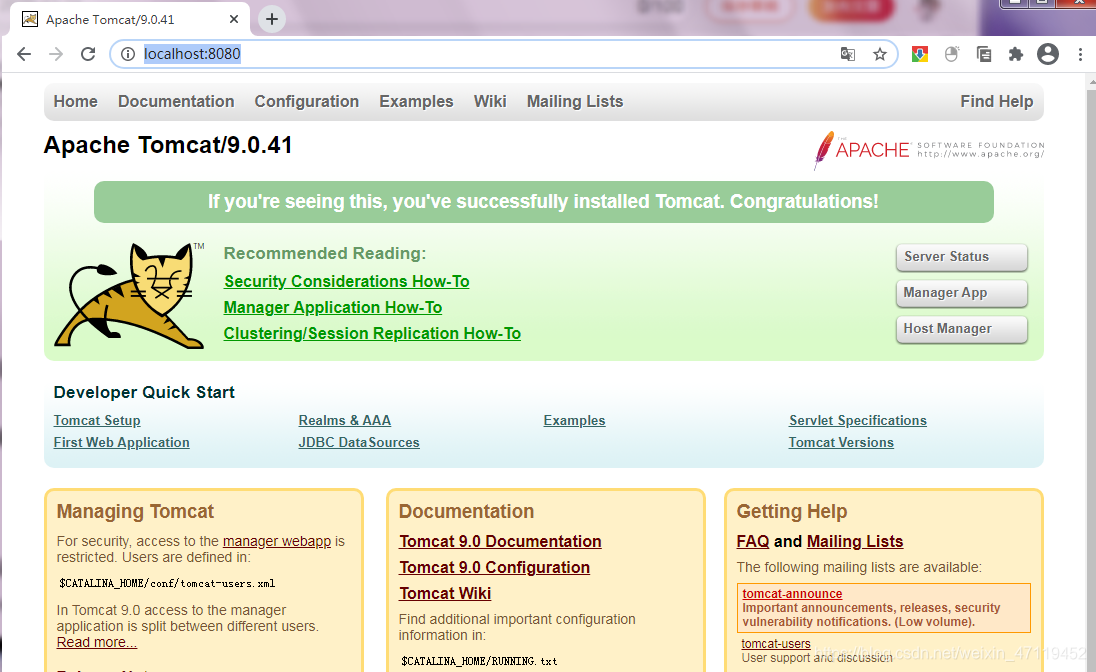
Task: View site information icon in address bar
Action: [x=128, y=54]
